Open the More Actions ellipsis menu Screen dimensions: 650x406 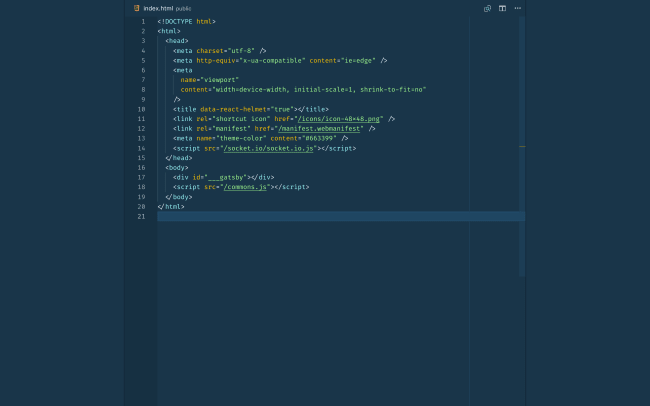tap(517, 8)
